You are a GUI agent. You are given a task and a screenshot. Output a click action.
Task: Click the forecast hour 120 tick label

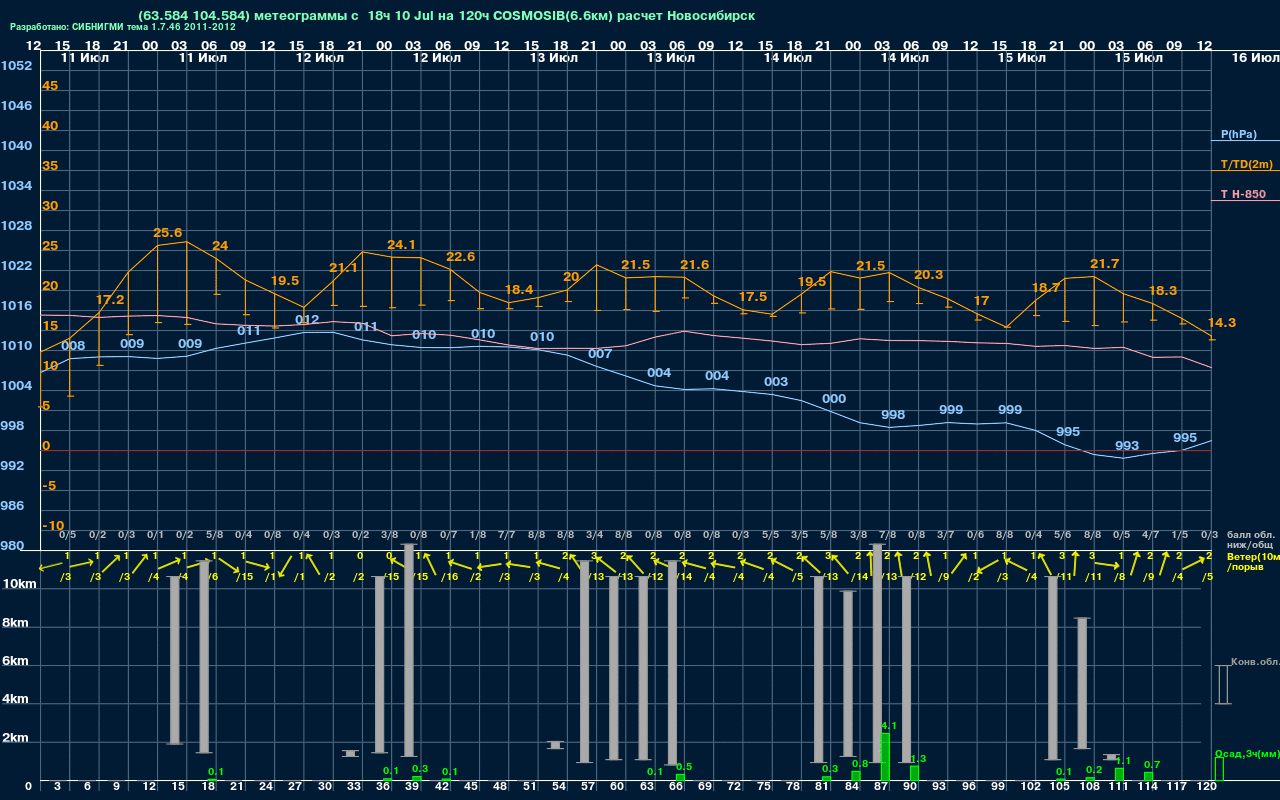(1206, 787)
